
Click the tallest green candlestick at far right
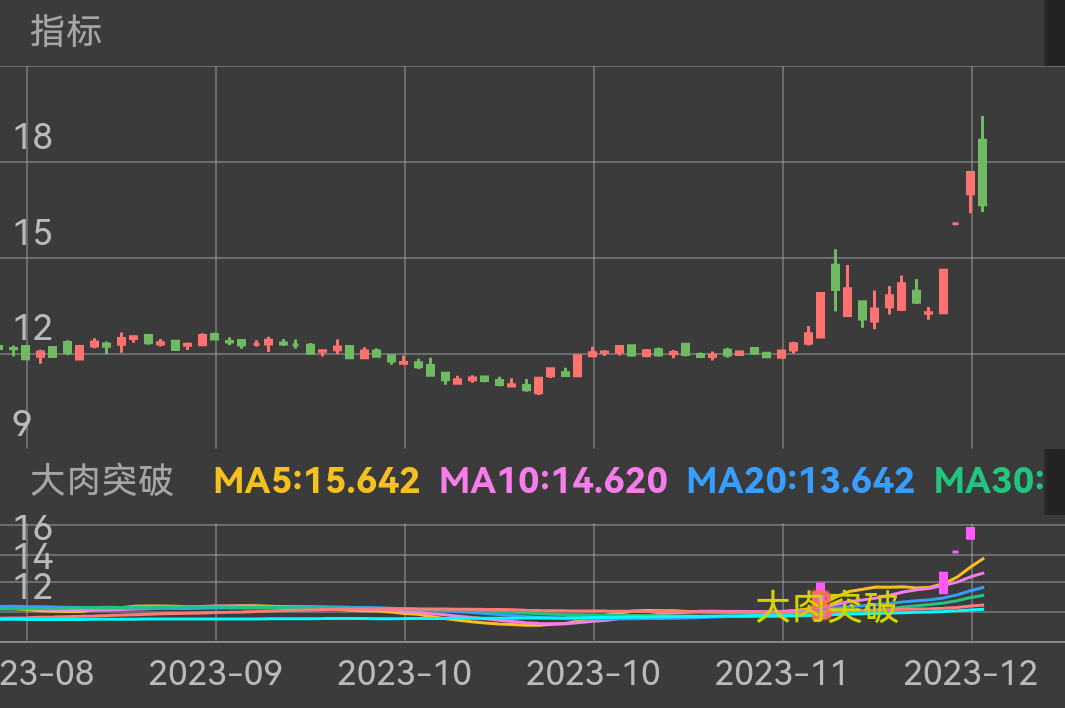coord(983,172)
